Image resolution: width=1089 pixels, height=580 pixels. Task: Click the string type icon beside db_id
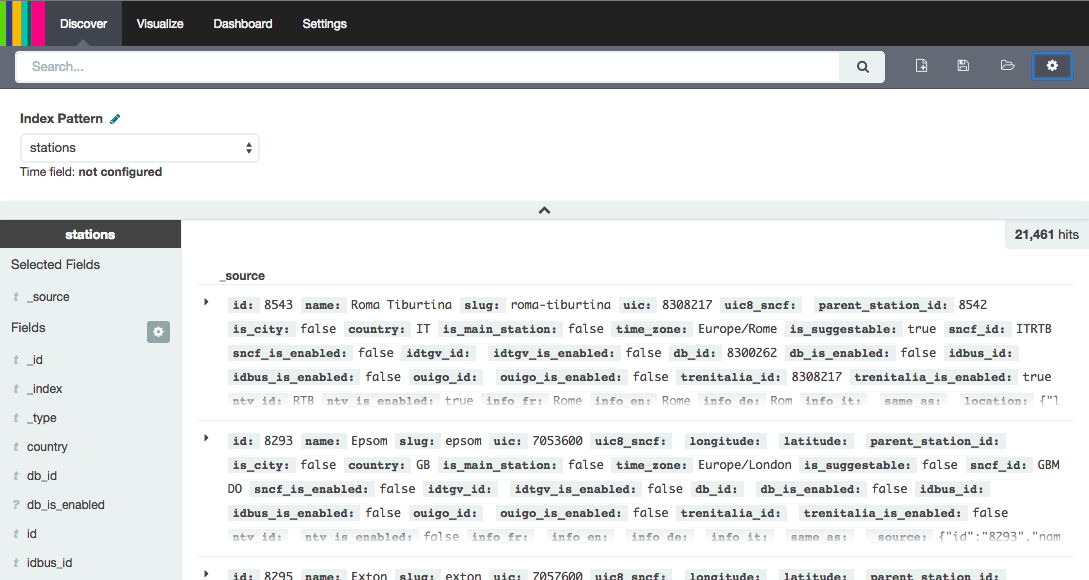click(x=16, y=476)
